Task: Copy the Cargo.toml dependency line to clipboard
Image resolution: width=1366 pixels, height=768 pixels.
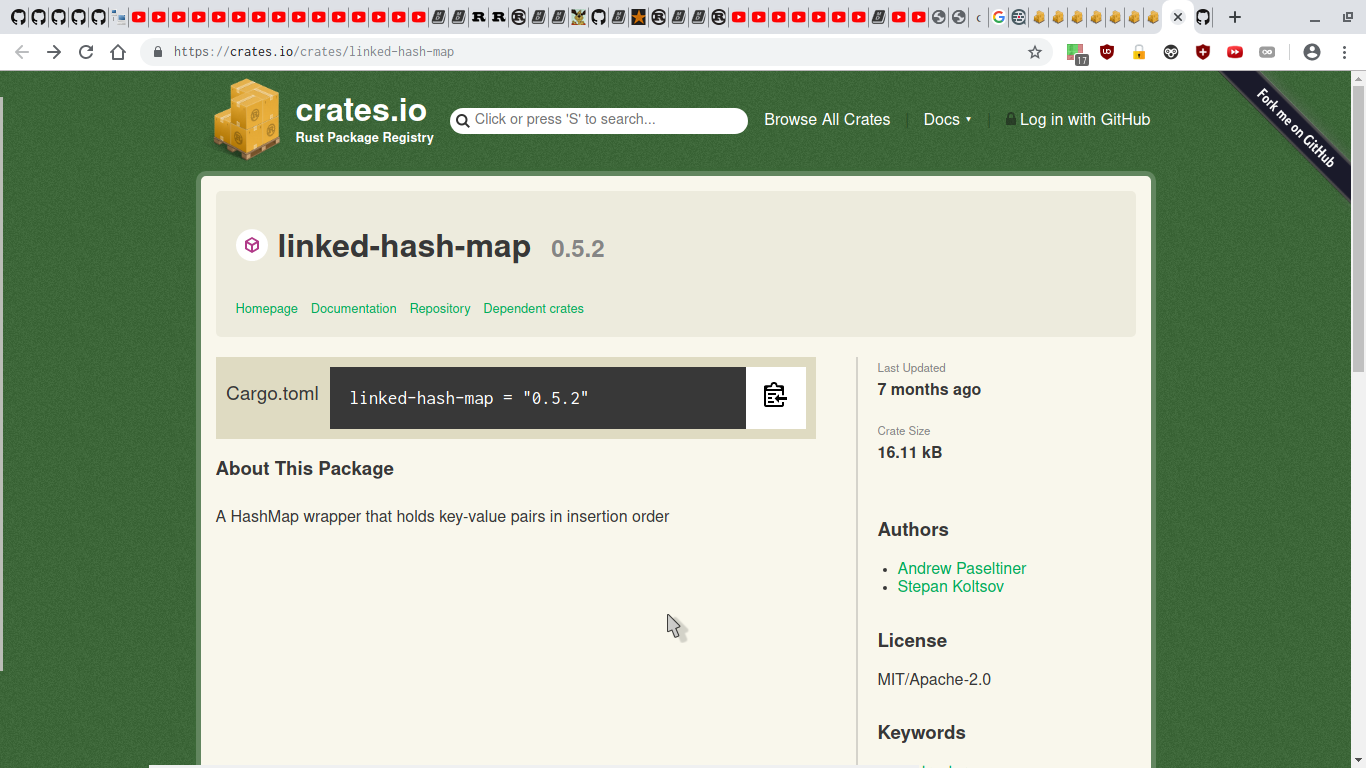Action: 775,397
